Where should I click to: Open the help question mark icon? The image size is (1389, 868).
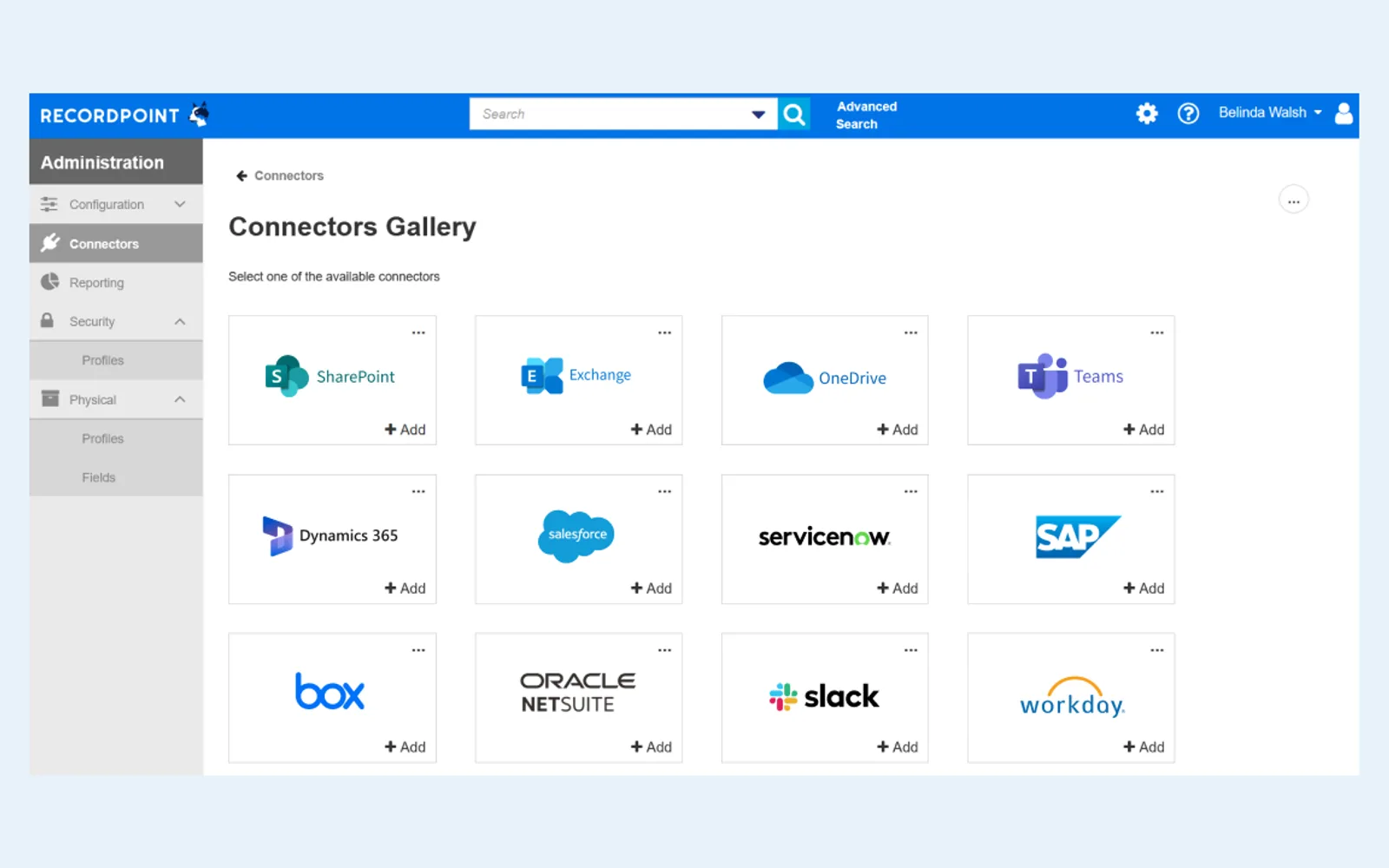click(x=1188, y=113)
